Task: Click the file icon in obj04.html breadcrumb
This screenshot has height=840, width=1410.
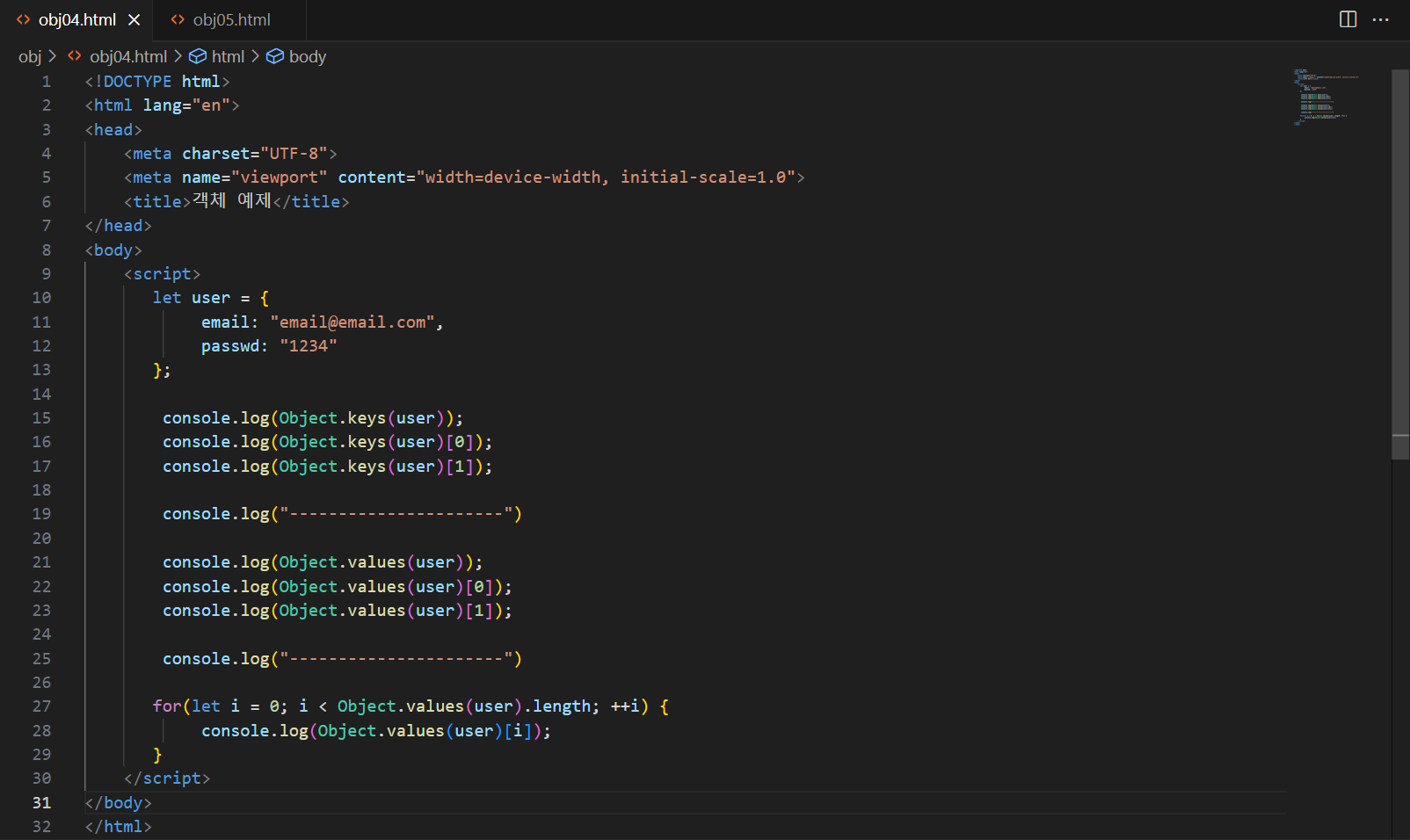Action: 75,55
